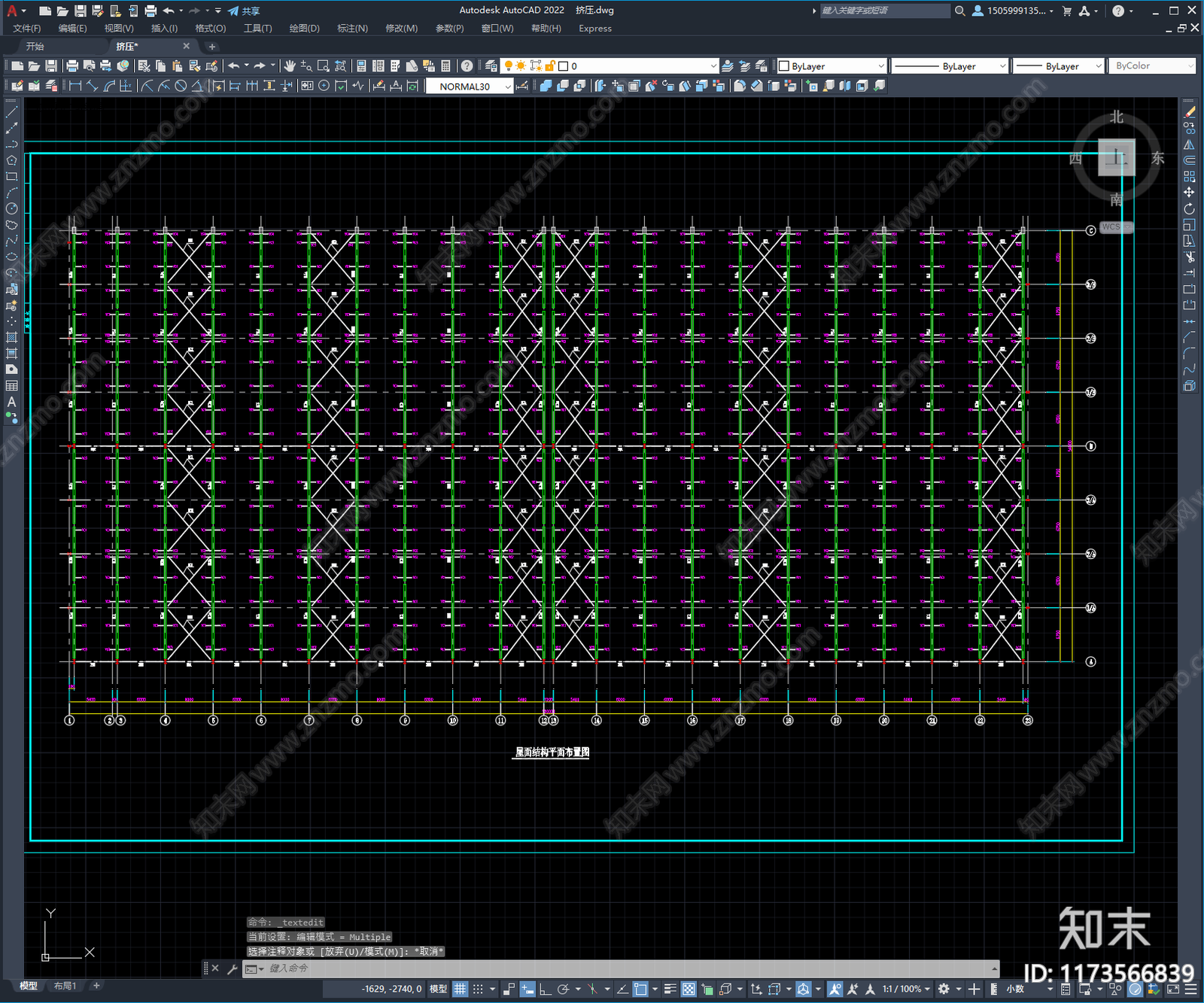
Task: Open the 视图(V) menu
Action: [119, 29]
